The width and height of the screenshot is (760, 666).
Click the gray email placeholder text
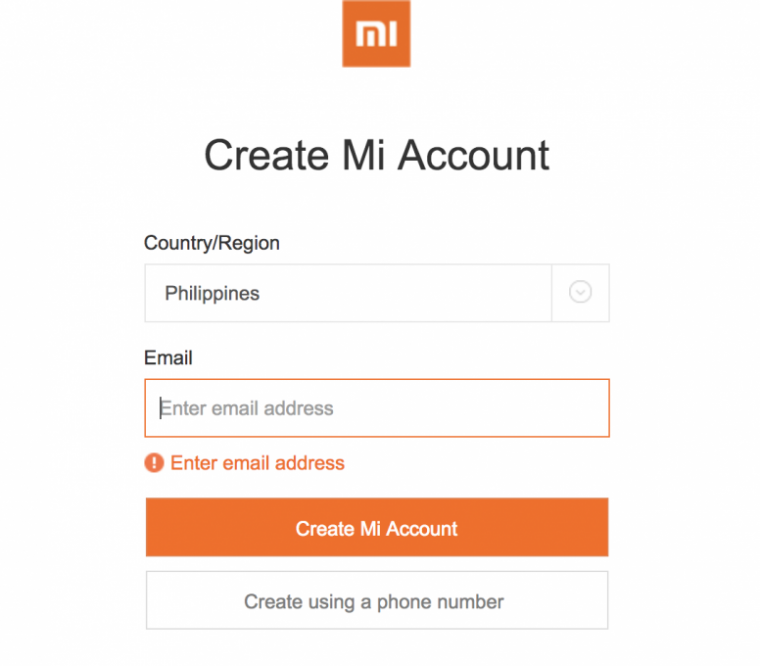point(247,408)
